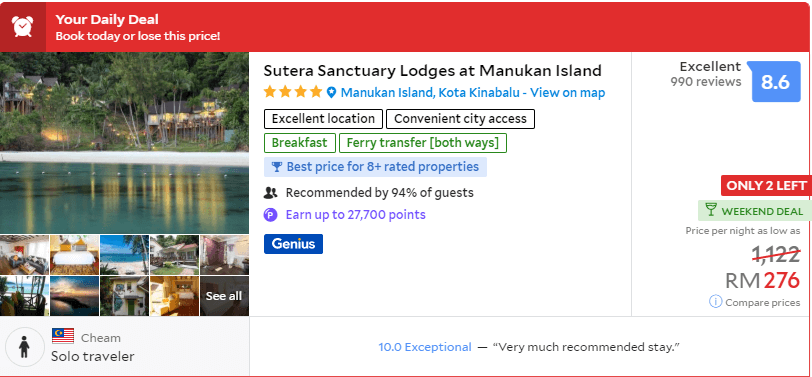Click the map pin location icon

331,93
